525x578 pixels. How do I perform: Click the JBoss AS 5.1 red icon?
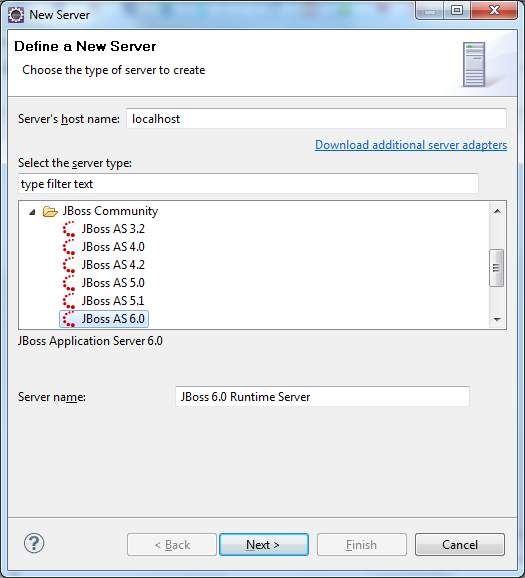click(69, 301)
